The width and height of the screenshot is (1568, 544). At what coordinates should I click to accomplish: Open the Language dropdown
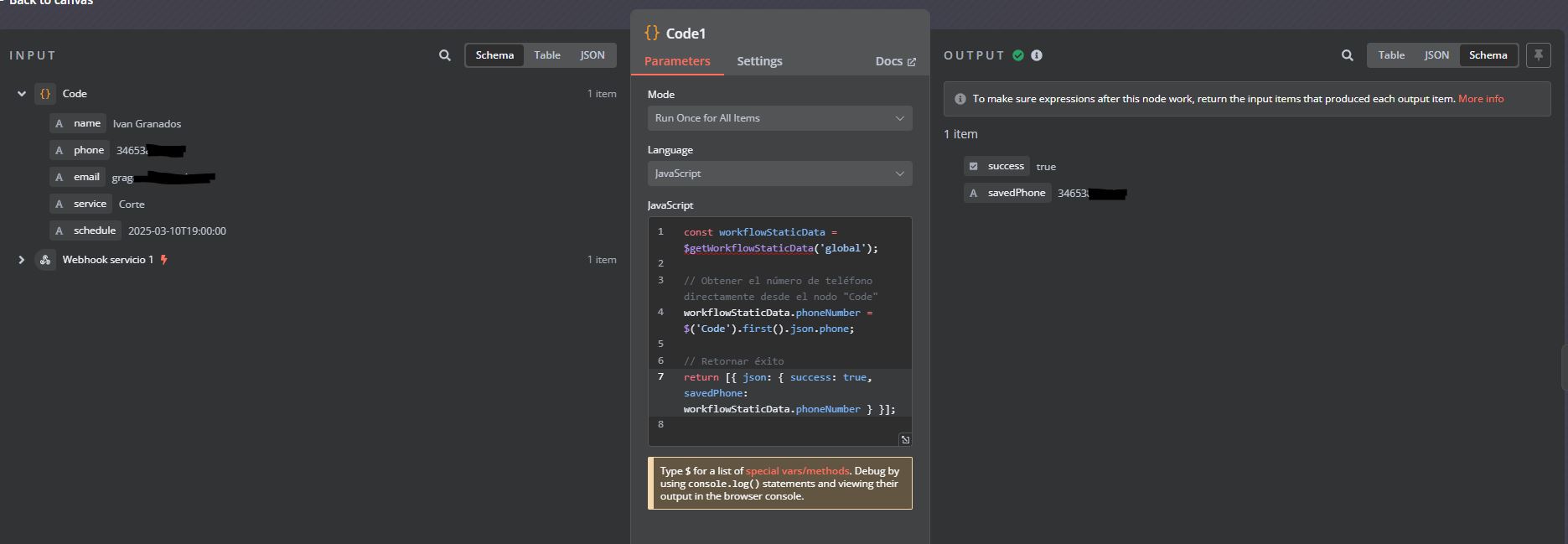click(x=779, y=174)
